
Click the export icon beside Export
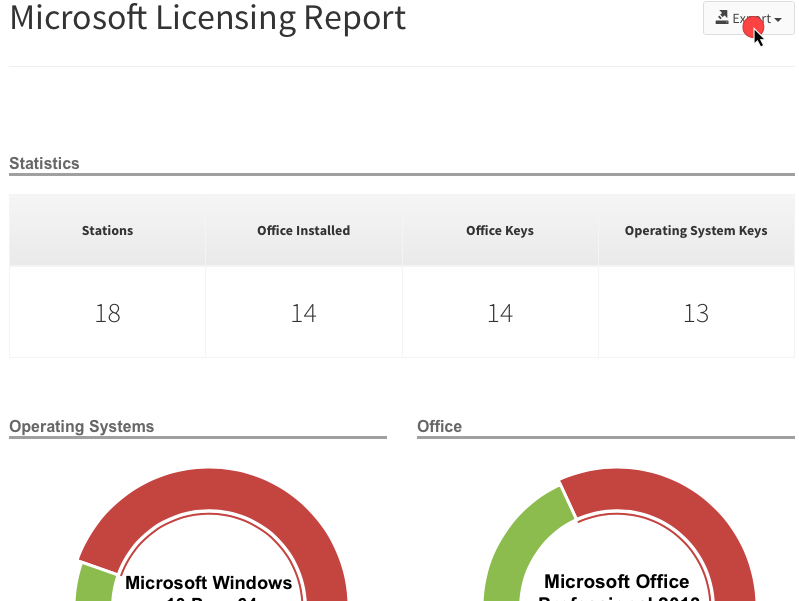coord(722,17)
